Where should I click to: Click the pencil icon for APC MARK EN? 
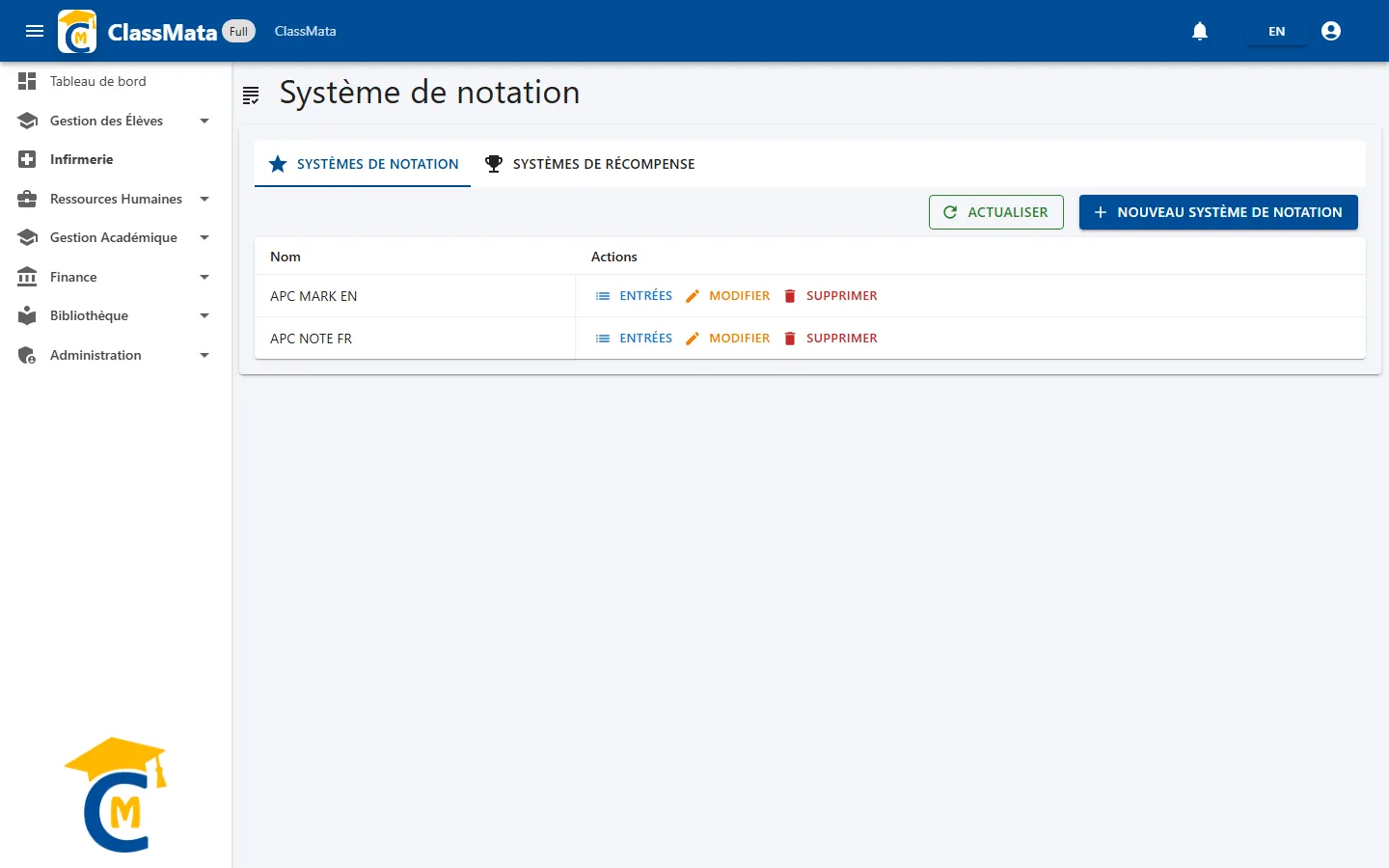693,296
